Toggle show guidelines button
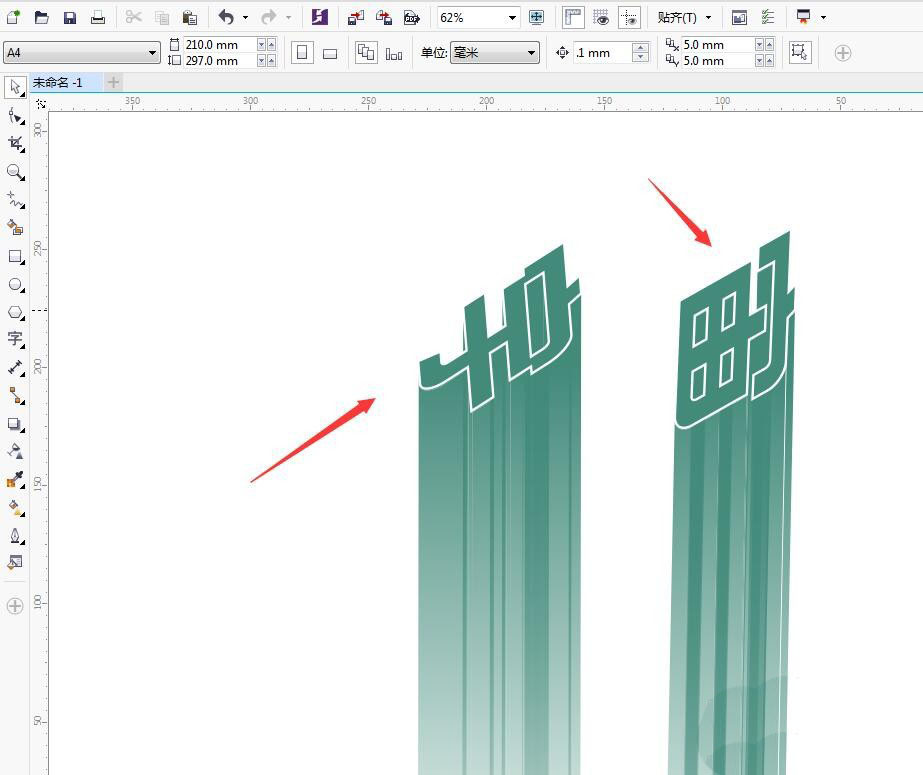This screenshot has width=923, height=775. point(629,17)
